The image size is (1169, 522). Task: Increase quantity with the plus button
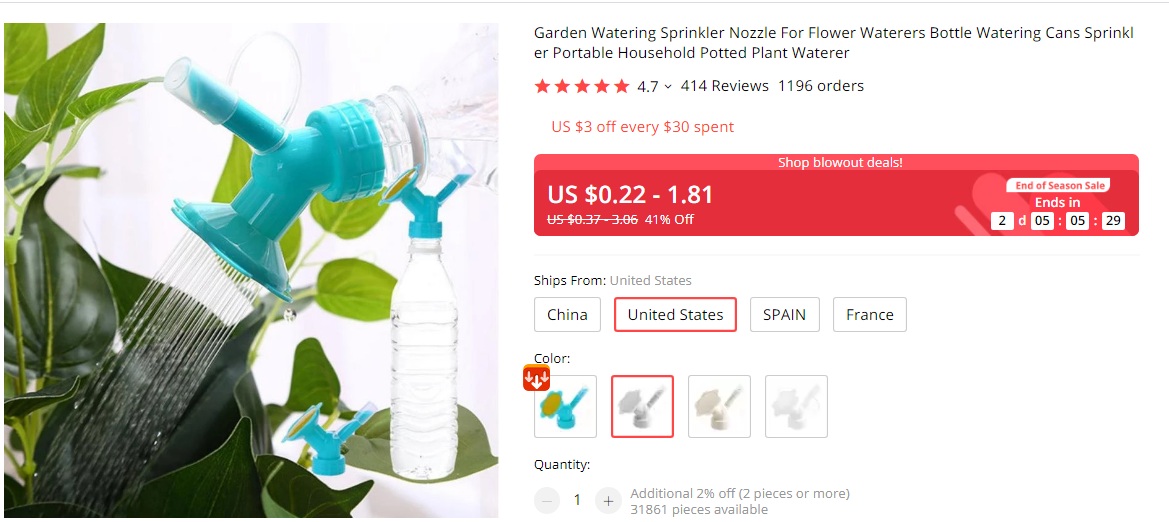(608, 501)
